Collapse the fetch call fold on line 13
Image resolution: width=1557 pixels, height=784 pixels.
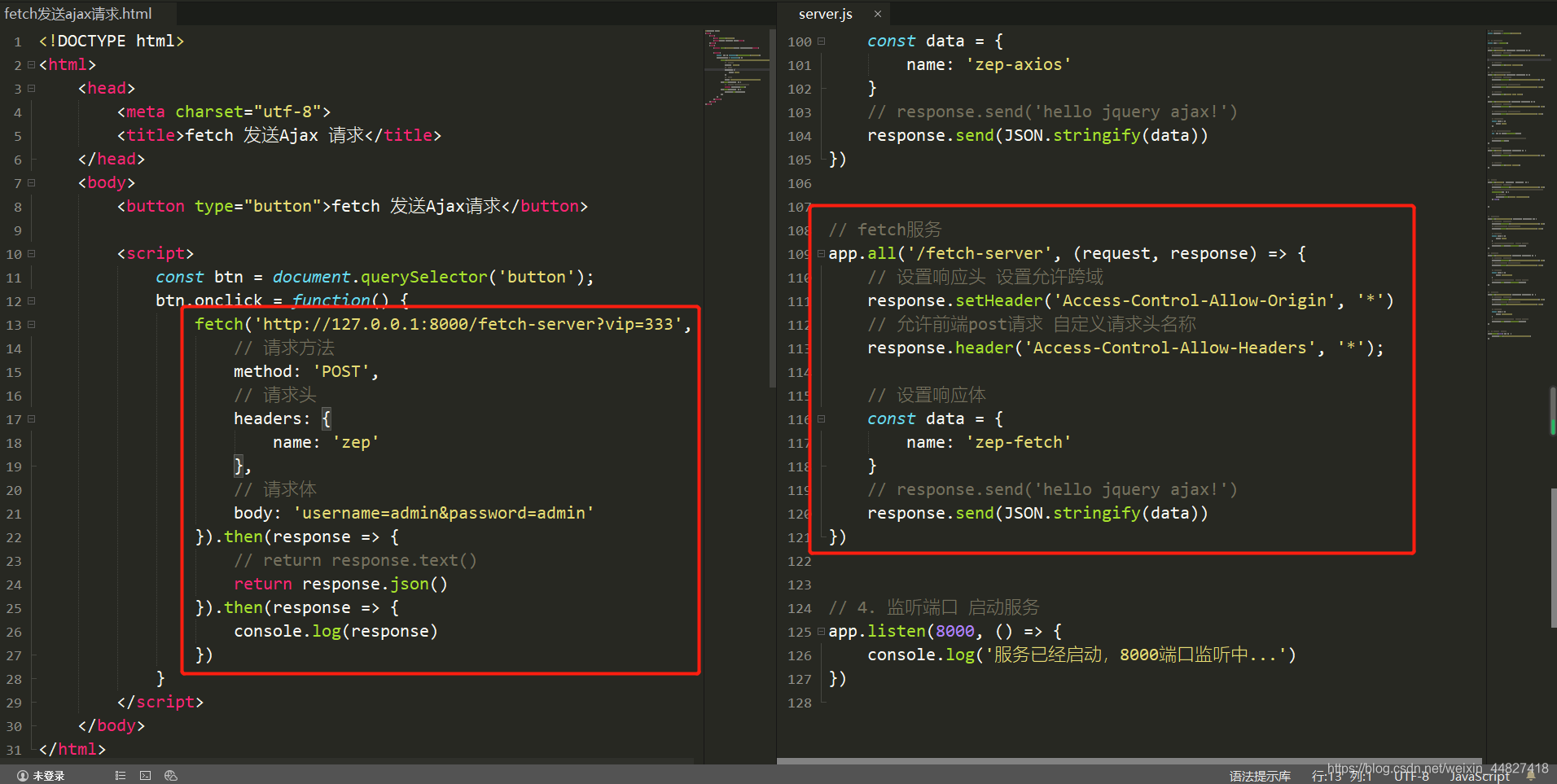31,324
